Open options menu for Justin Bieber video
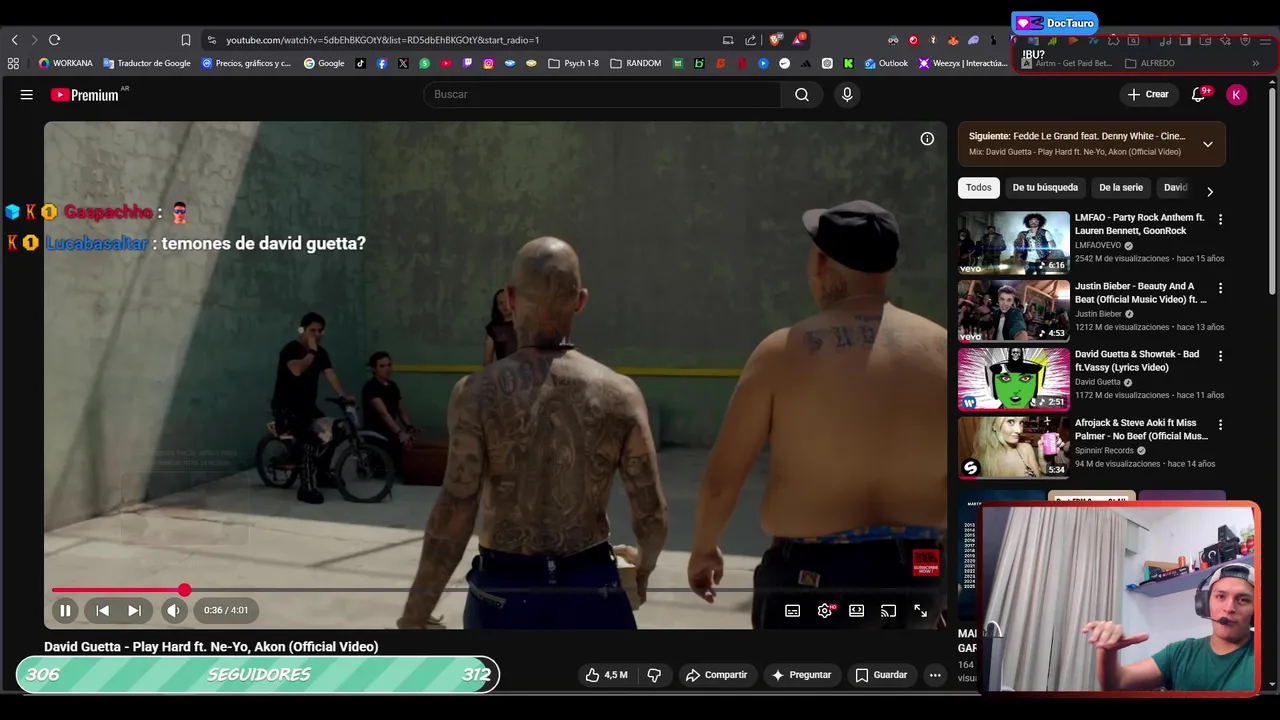The width and height of the screenshot is (1280, 720). (1220, 288)
